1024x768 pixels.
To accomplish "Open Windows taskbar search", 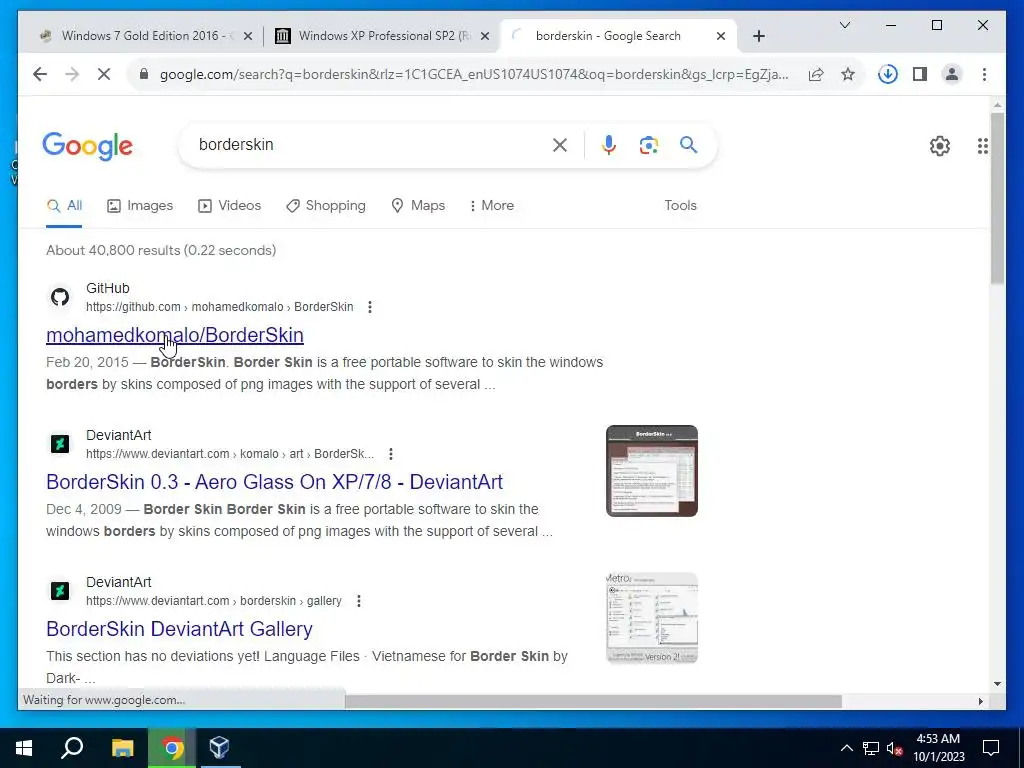I will 72,748.
